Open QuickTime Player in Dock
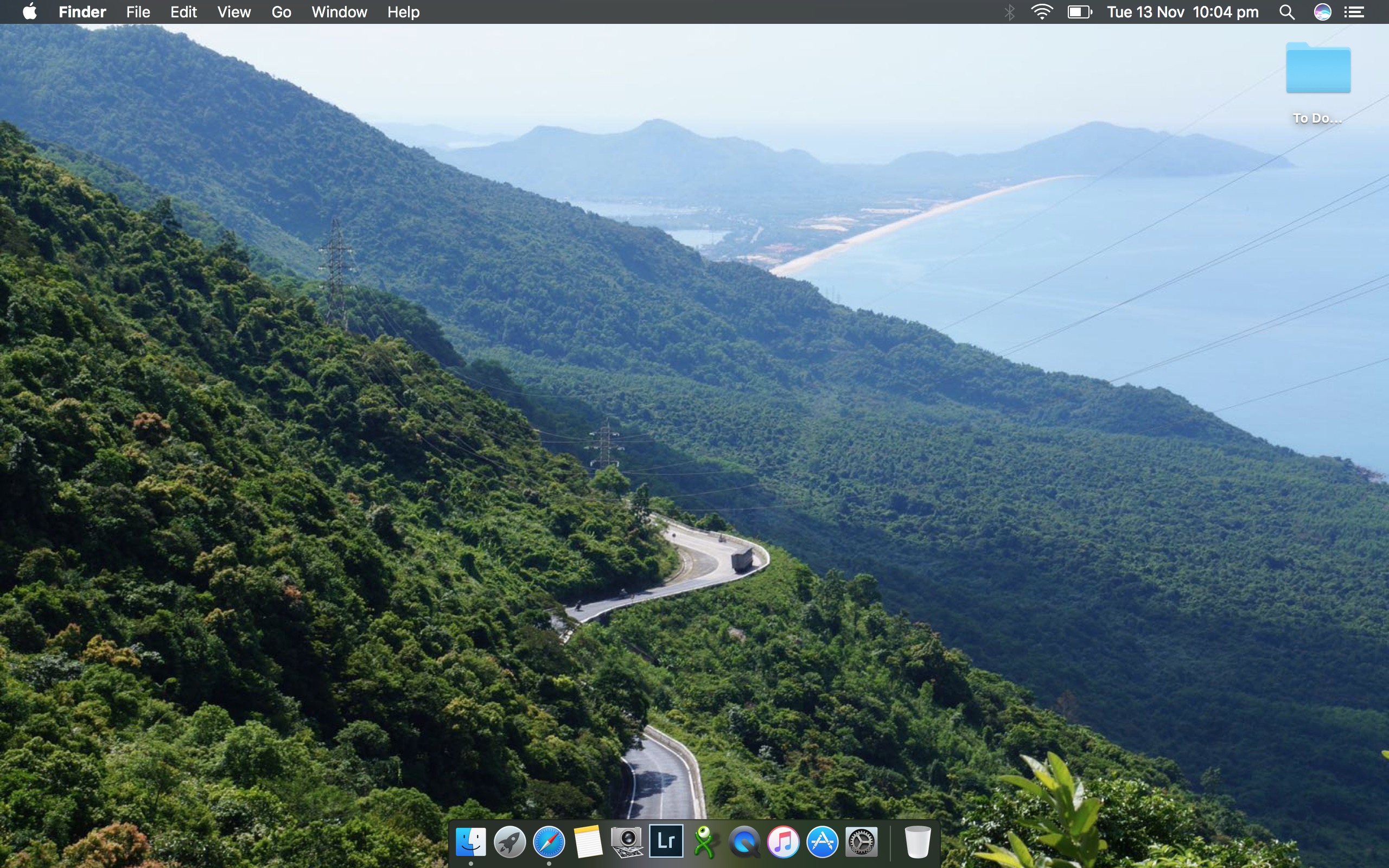Screen dimensions: 1389x868 click(744, 842)
